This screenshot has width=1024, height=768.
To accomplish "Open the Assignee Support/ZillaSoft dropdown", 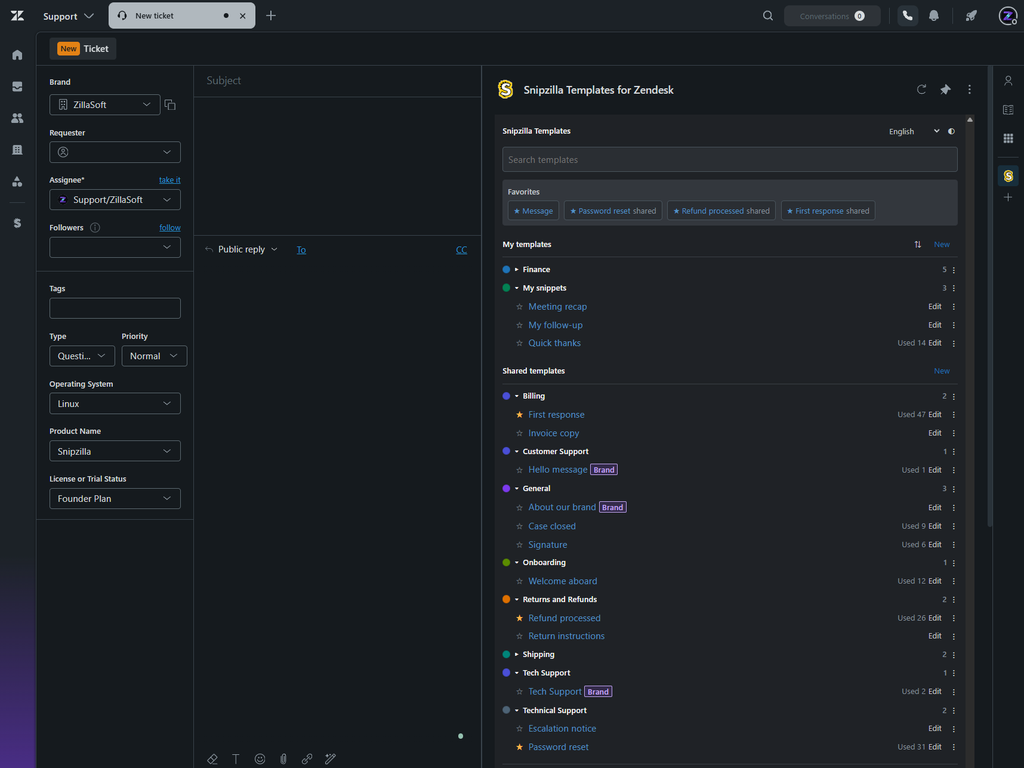I will pos(115,200).
